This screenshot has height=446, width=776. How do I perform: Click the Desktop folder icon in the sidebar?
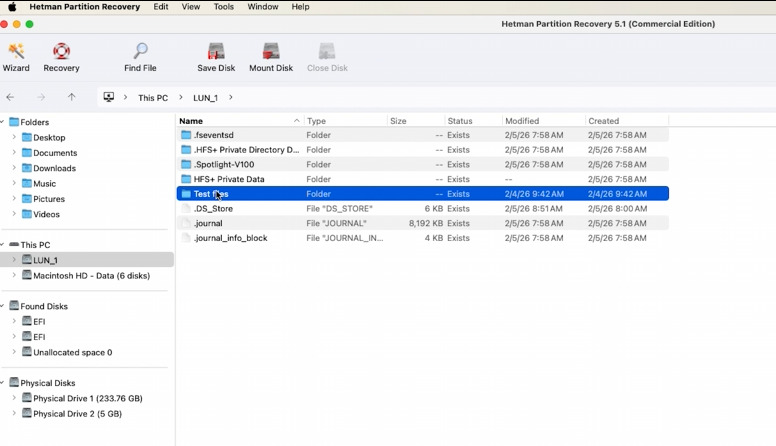[27, 137]
